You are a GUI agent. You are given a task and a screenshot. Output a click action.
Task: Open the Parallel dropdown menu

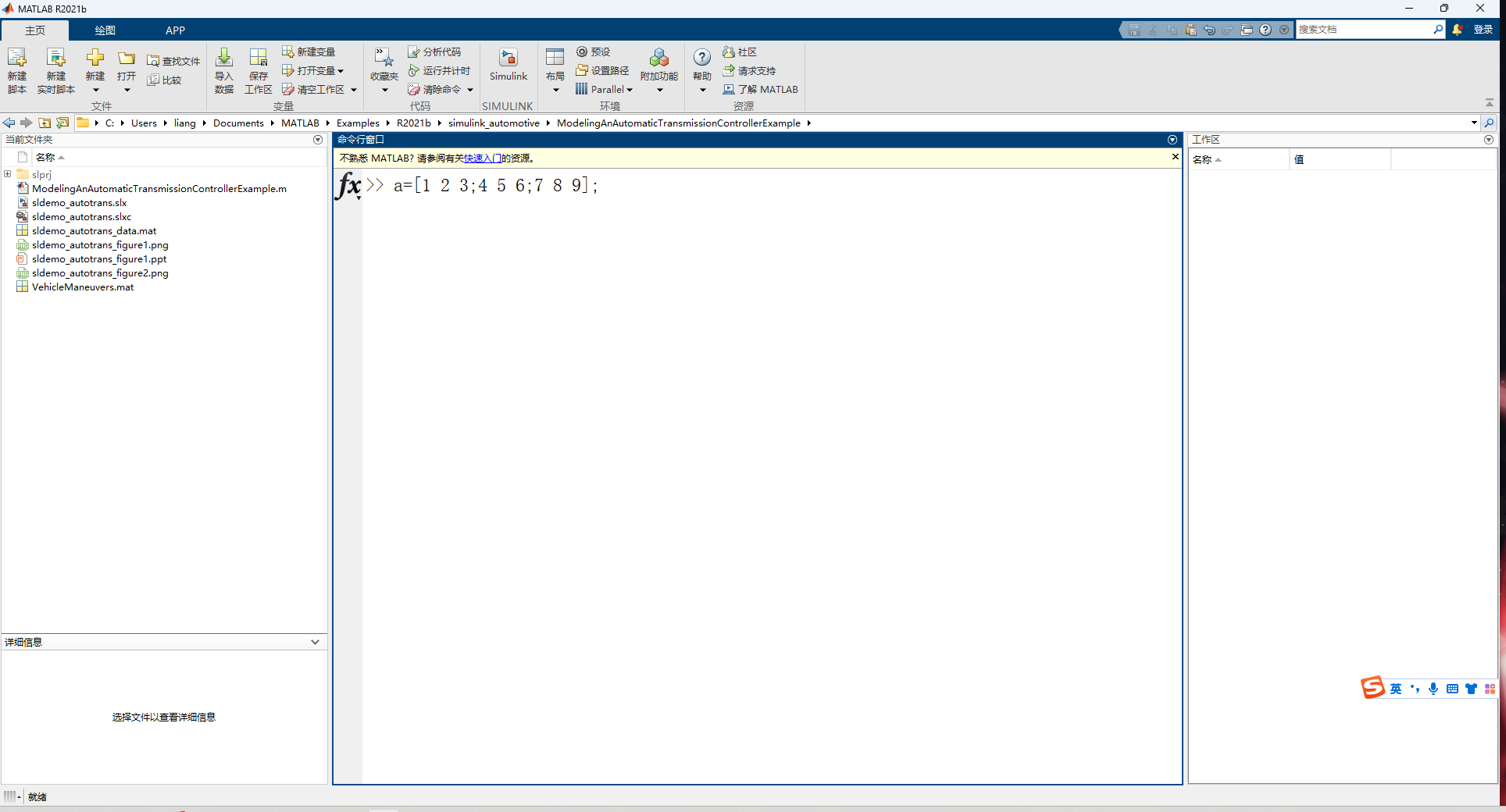(604, 89)
